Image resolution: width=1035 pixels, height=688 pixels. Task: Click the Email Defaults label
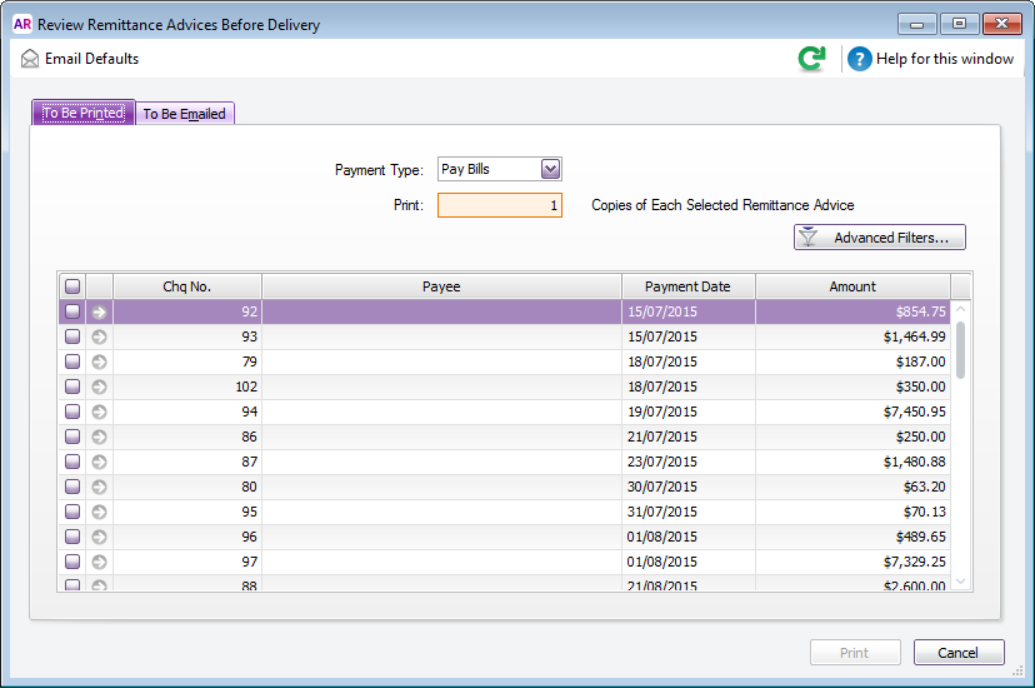(x=92, y=59)
